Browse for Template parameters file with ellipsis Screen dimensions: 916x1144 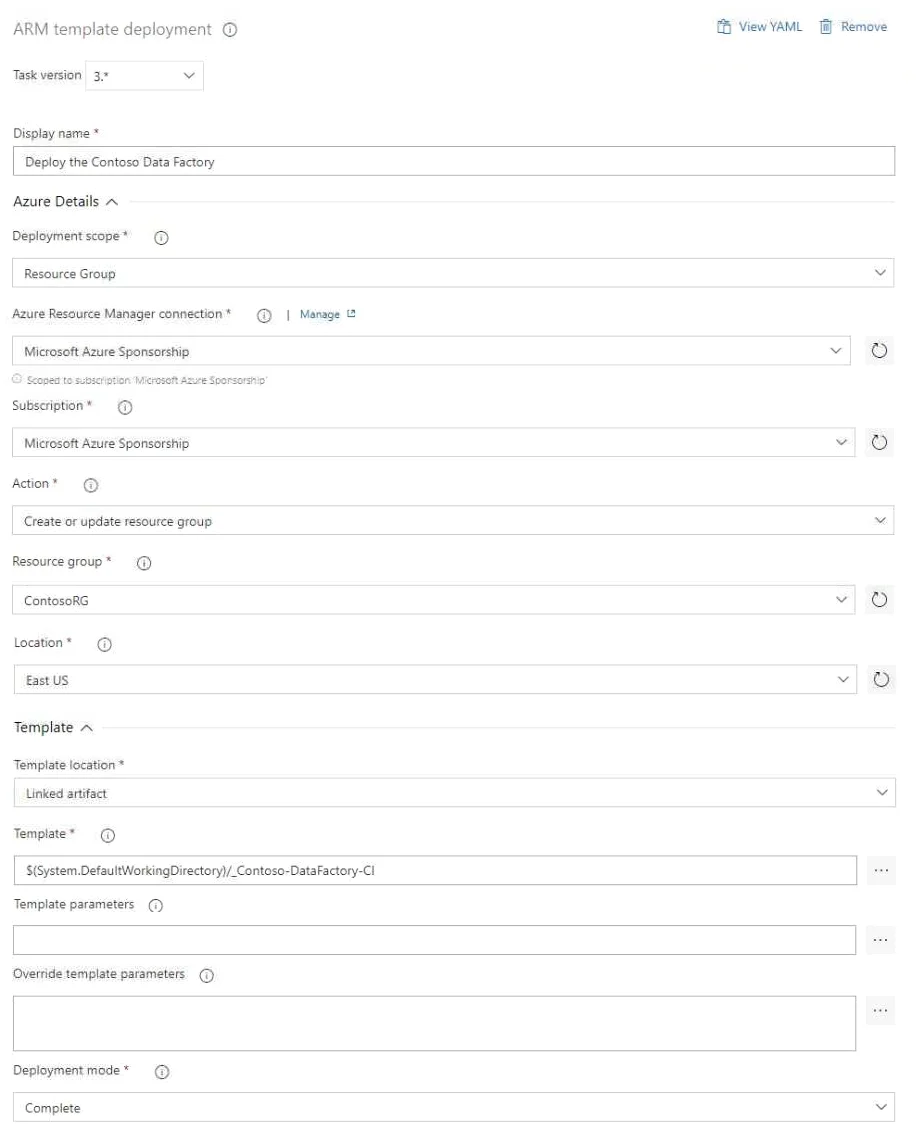click(880, 940)
